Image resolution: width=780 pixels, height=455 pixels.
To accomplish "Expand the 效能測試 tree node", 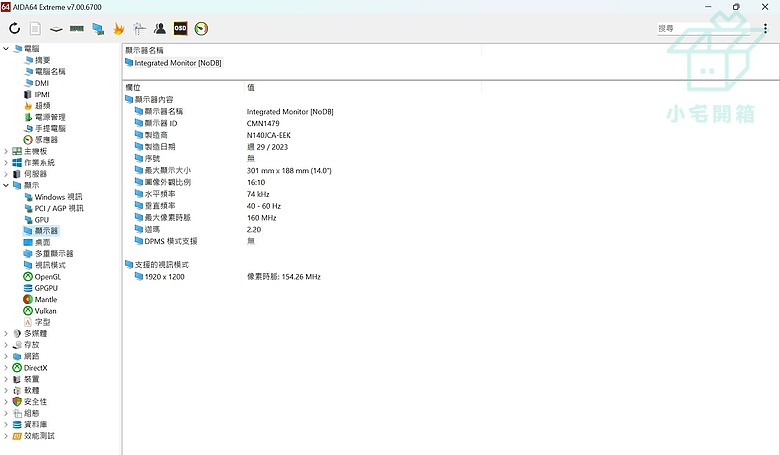I will [x=6, y=436].
